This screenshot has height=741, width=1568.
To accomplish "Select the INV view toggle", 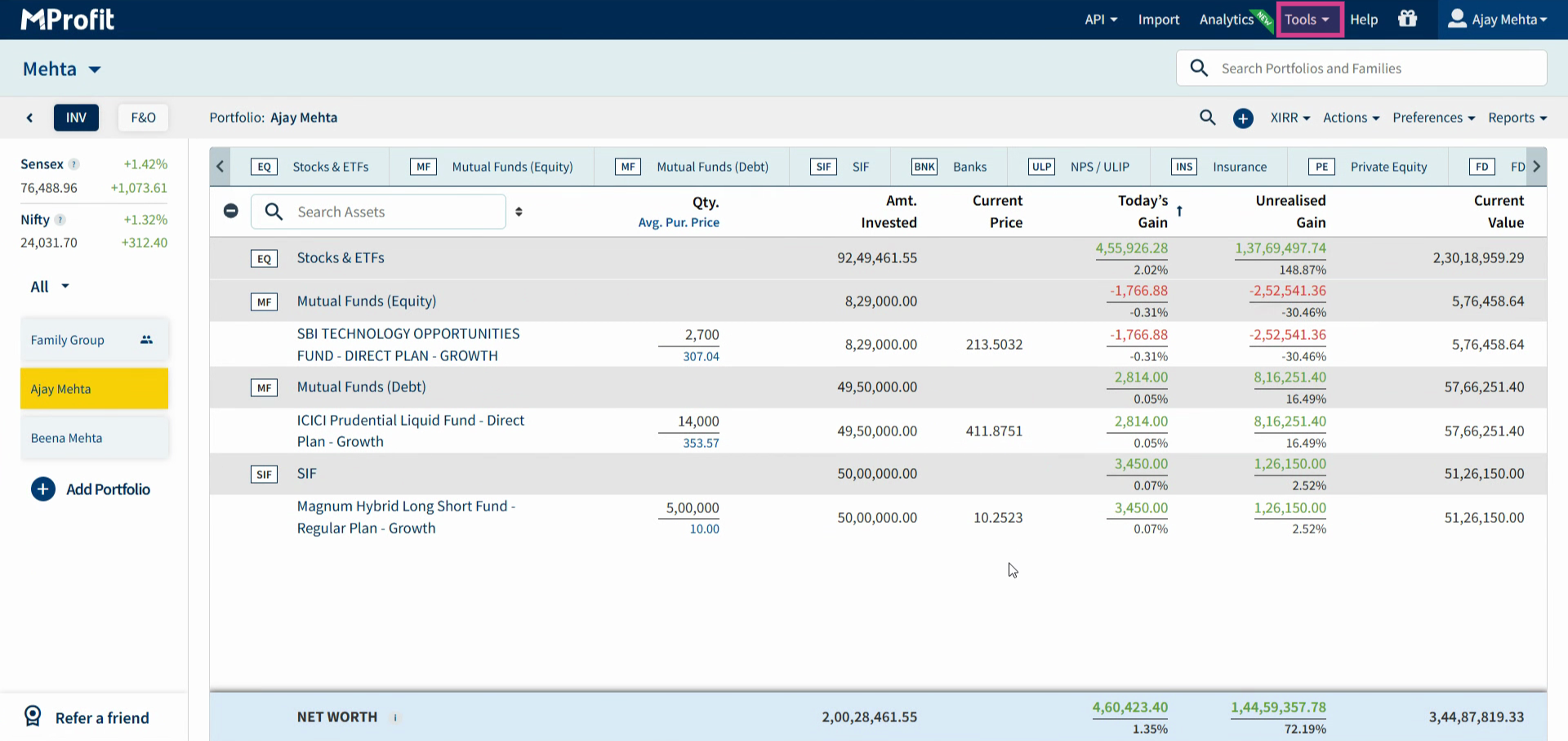I will tap(76, 118).
